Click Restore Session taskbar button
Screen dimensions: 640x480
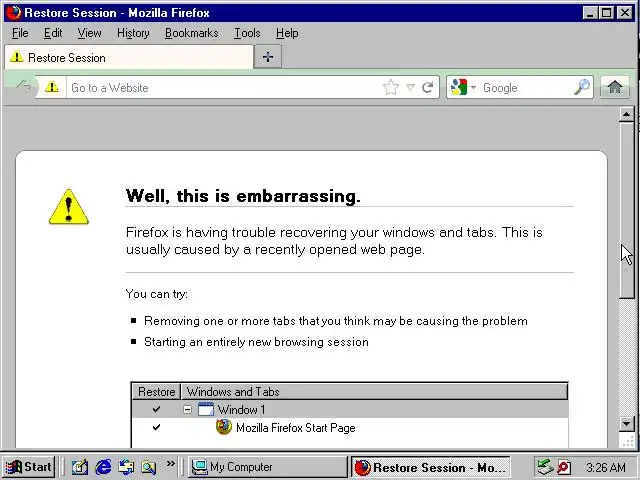(431, 467)
